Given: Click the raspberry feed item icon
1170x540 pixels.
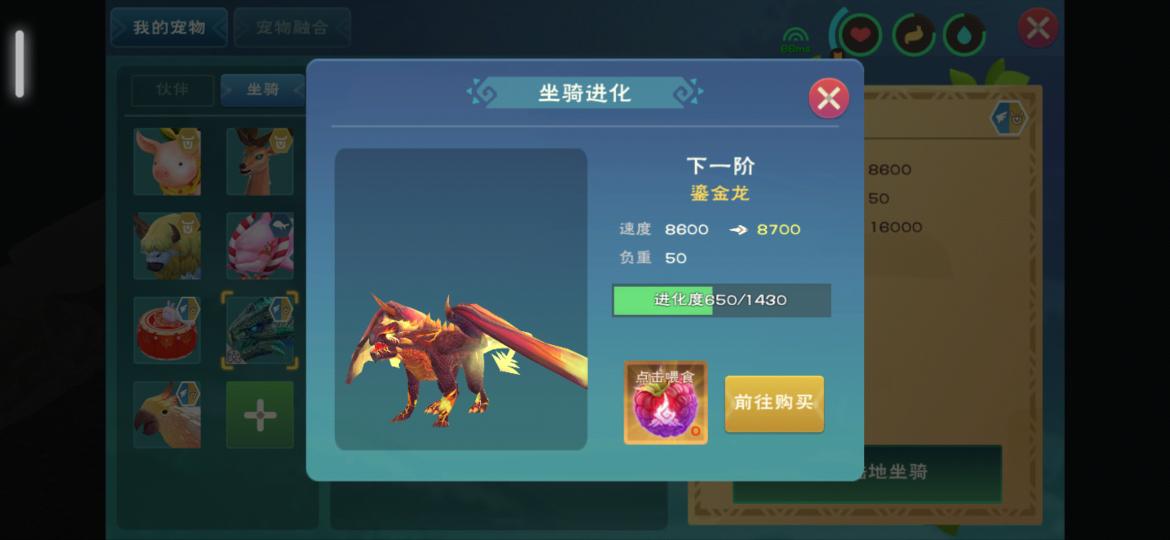Looking at the screenshot, I should point(666,403).
